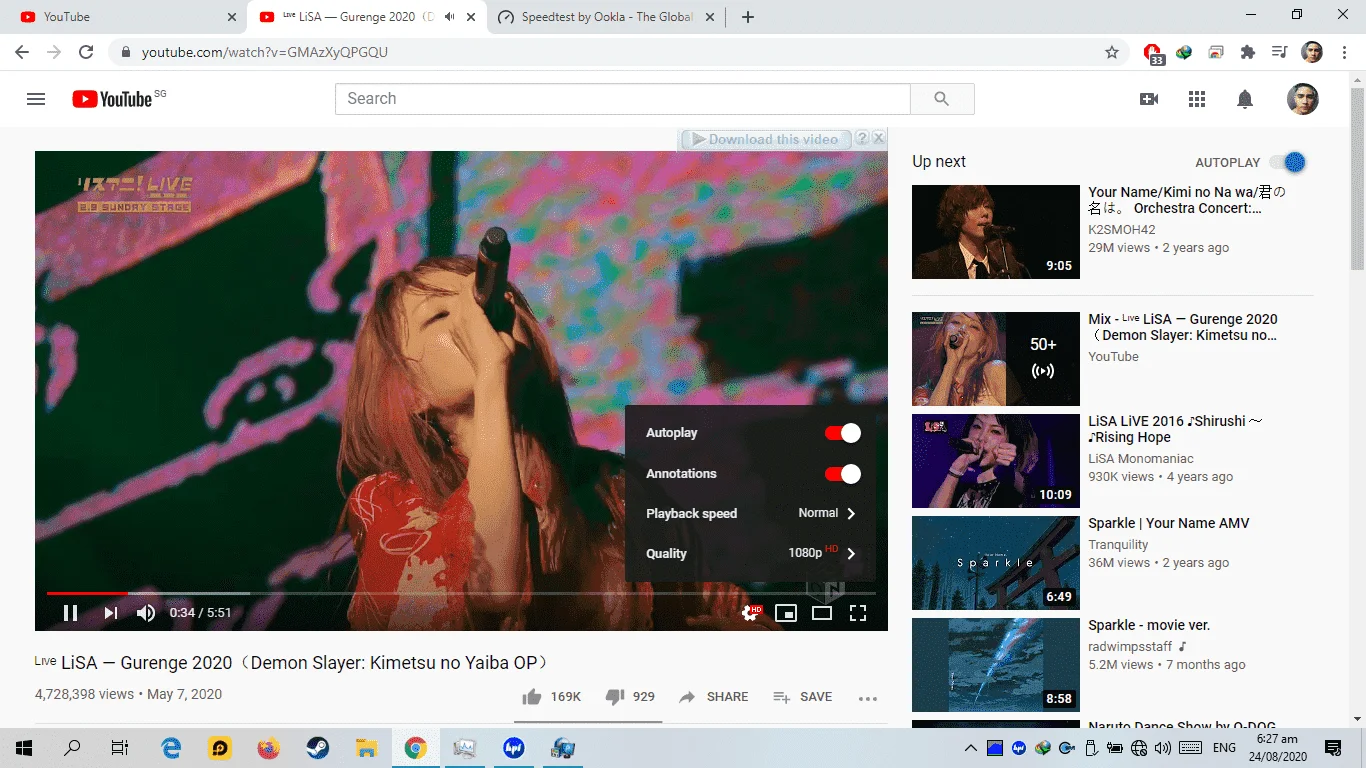
Task: Launch Steam from the taskbar
Action: click(x=318, y=748)
